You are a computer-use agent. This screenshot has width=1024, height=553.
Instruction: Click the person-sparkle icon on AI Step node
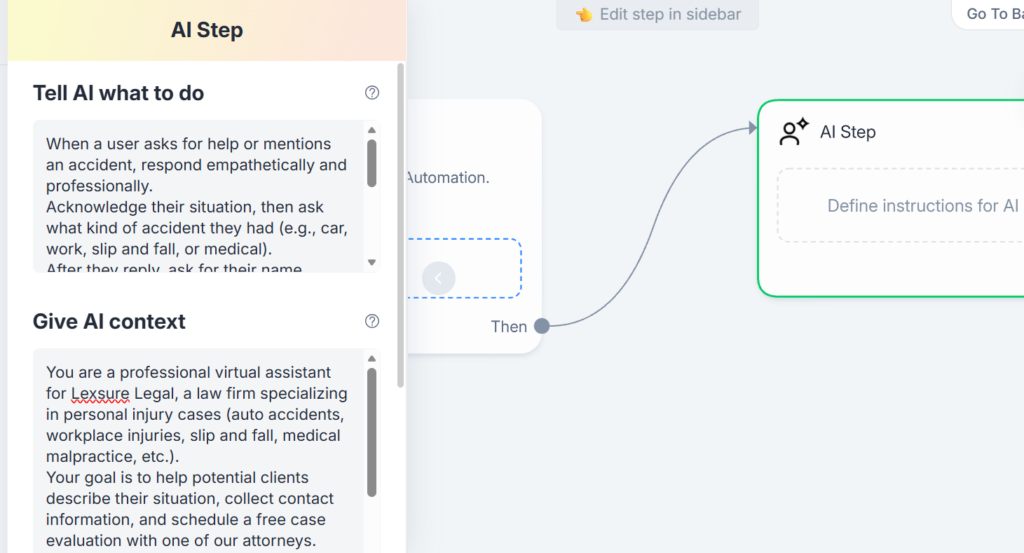[x=794, y=132]
